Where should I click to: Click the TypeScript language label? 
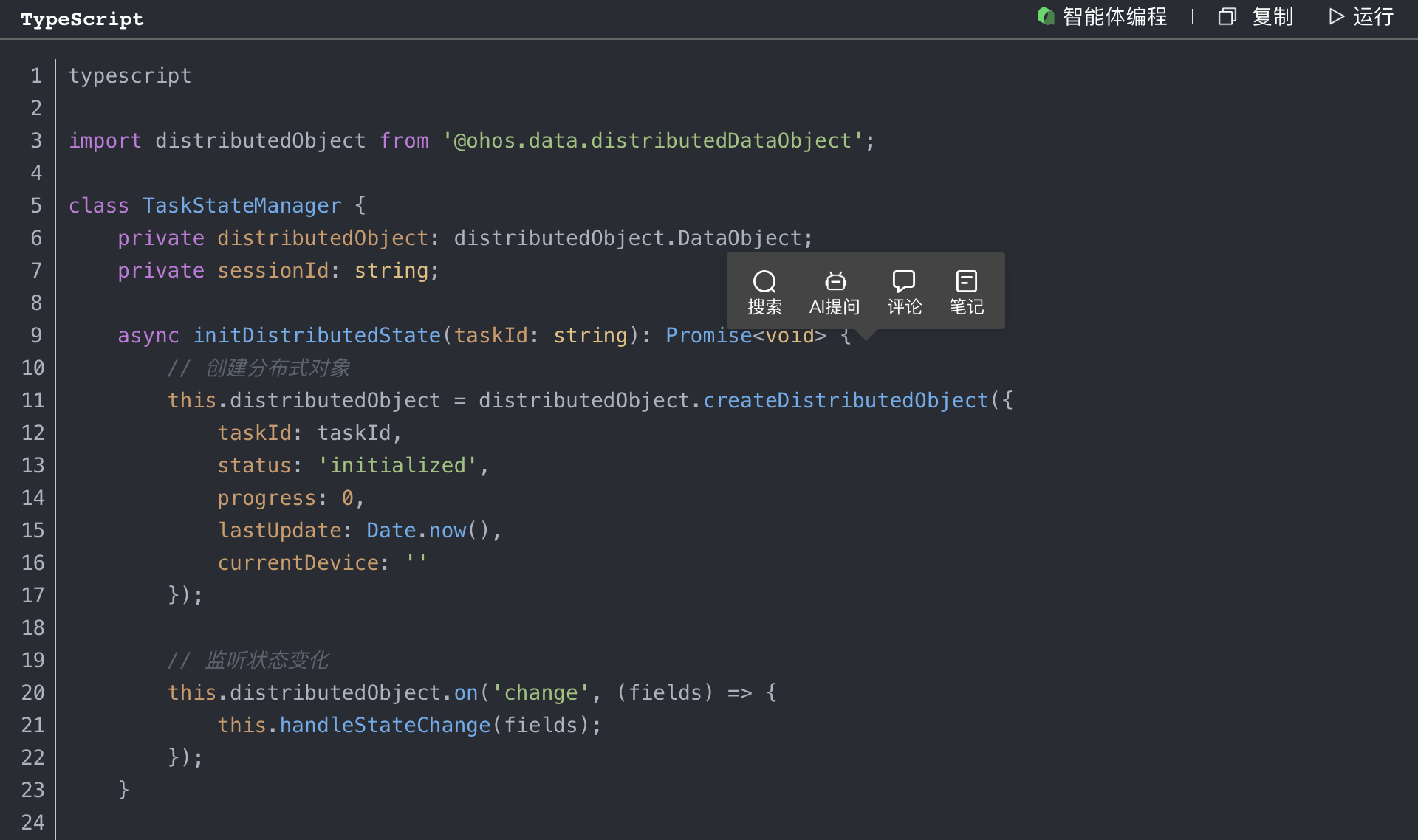pos(82,19)
